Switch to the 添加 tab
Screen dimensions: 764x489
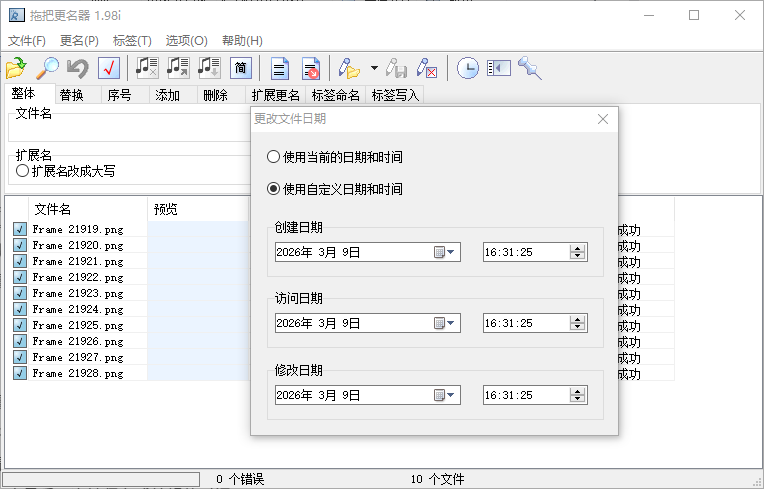tap(173, 95)
